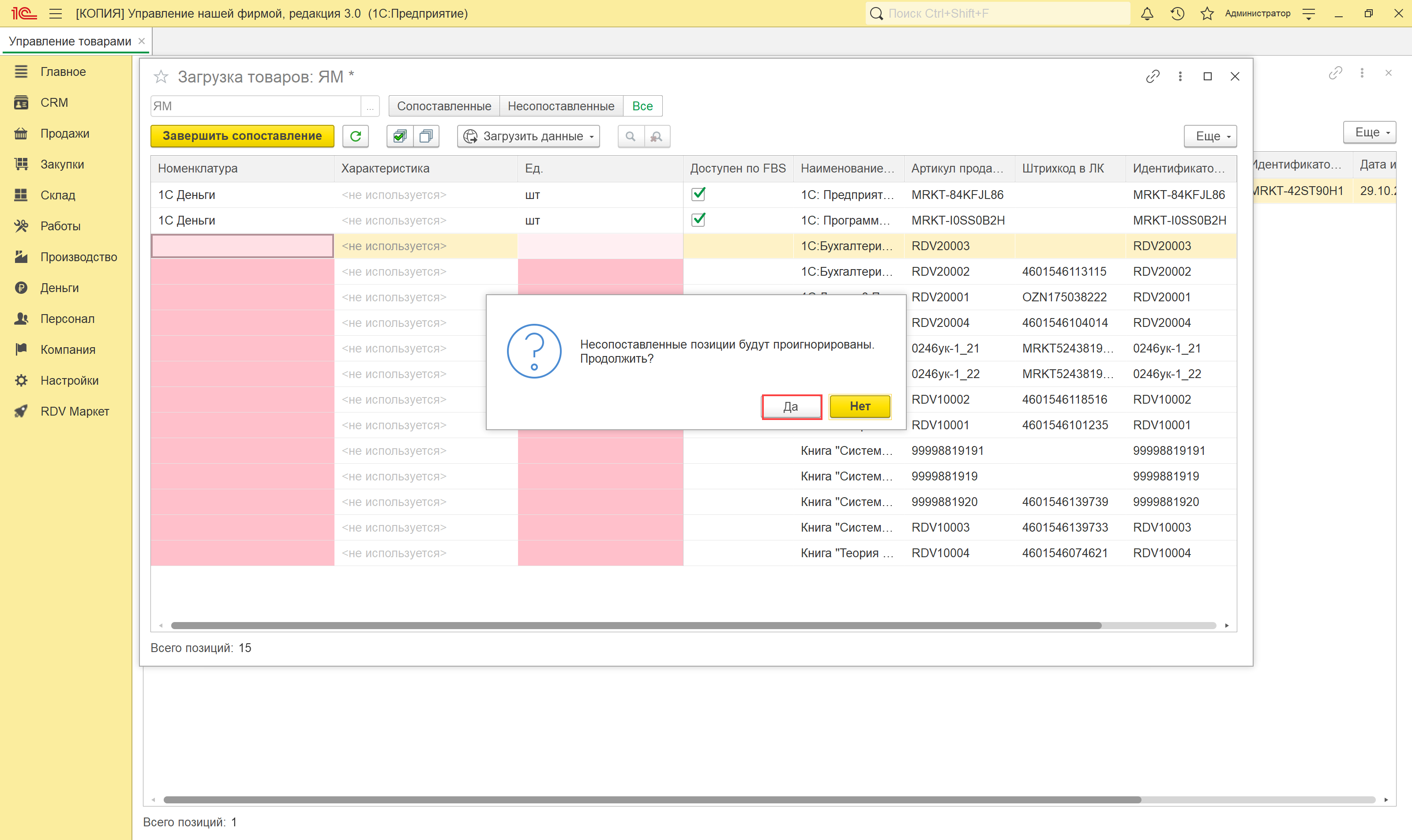Open the Еще menu in the dialog
This screenshot has height=840, width=1412.
(x=1209, y=136)
